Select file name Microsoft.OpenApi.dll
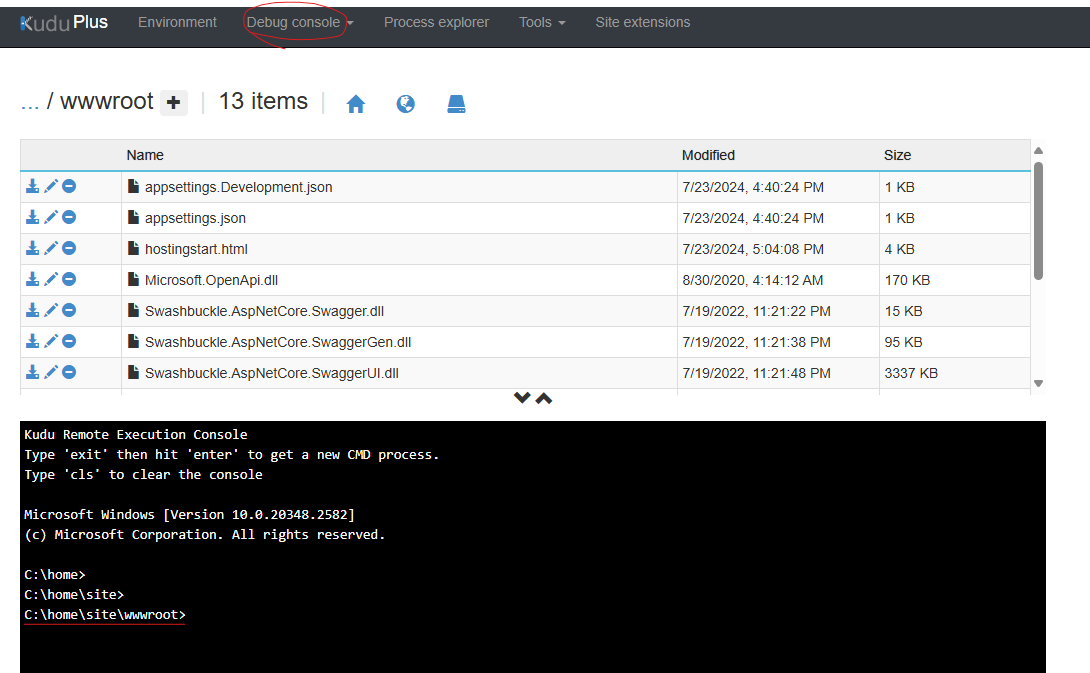 tap(211, 280)
